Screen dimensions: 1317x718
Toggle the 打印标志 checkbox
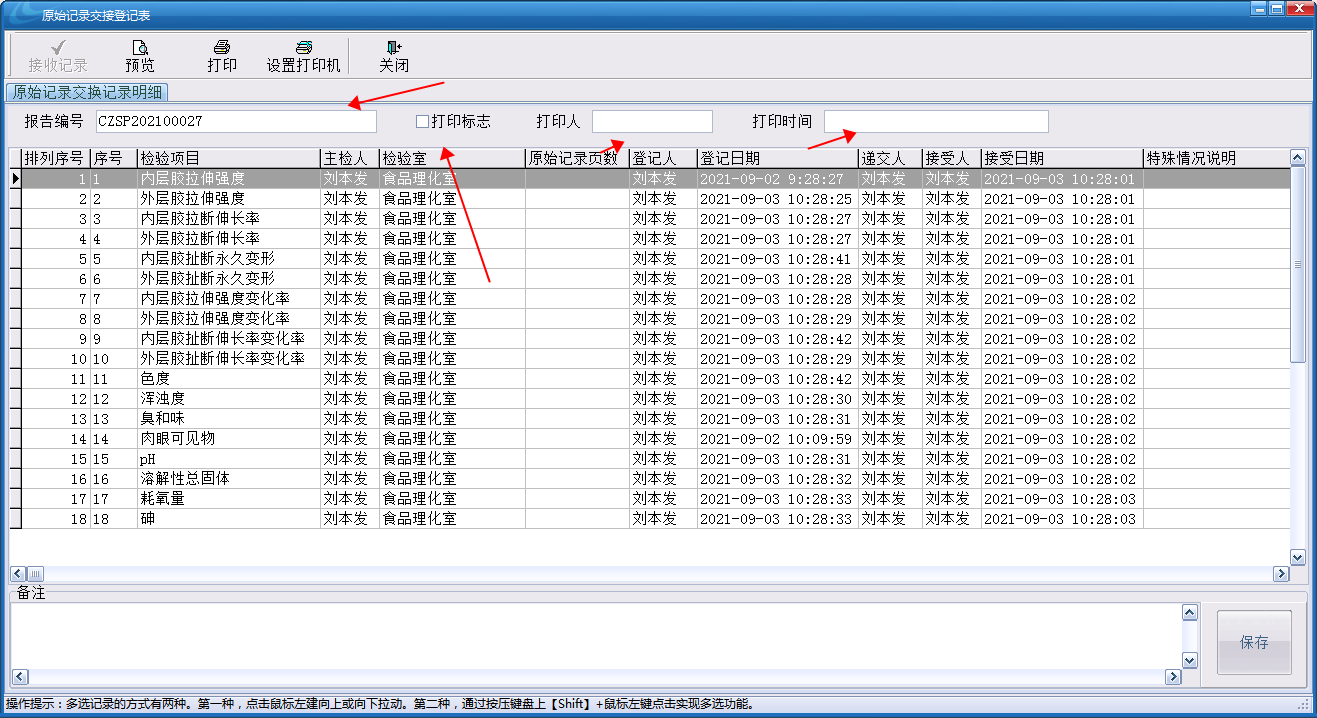pyautogui.click(x=422, y=122)
